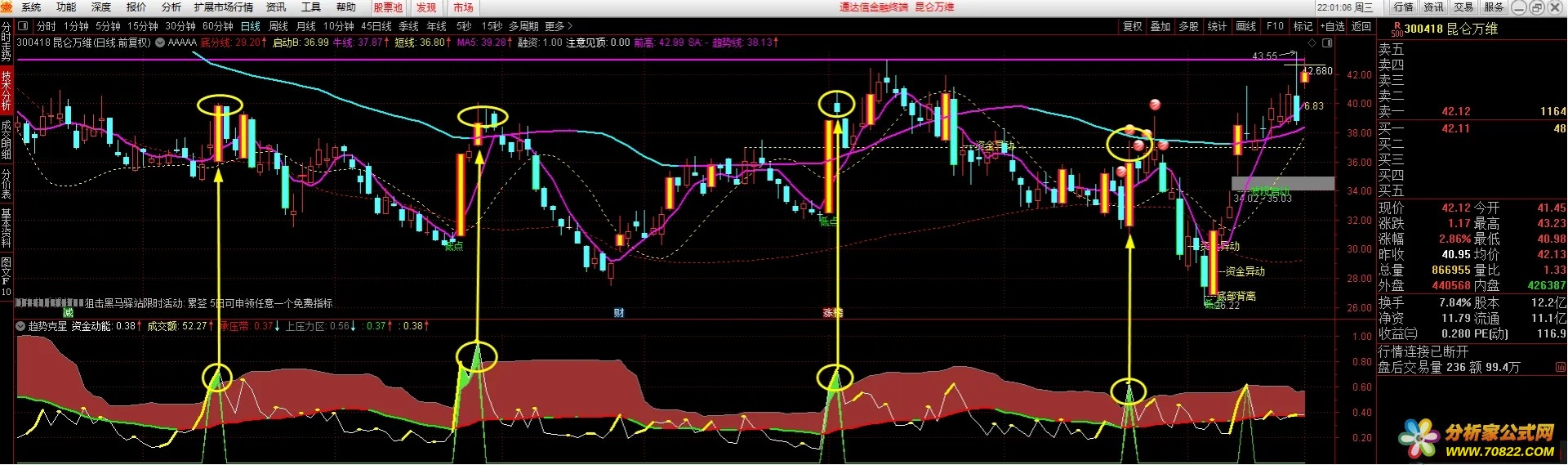Add stock via +自选 button
The image size is (1568, 465).
point(1332,26)
